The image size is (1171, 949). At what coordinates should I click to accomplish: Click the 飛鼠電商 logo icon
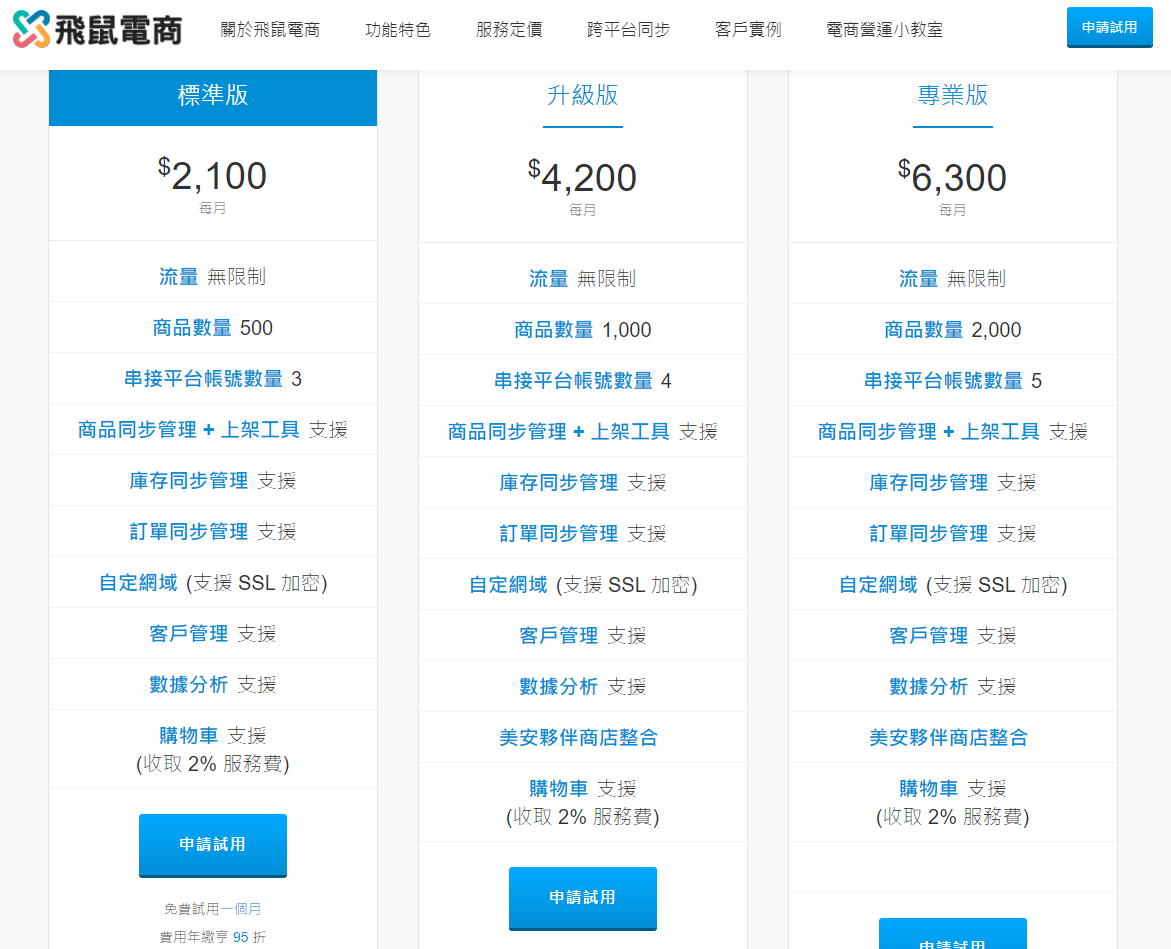(30, 29)
